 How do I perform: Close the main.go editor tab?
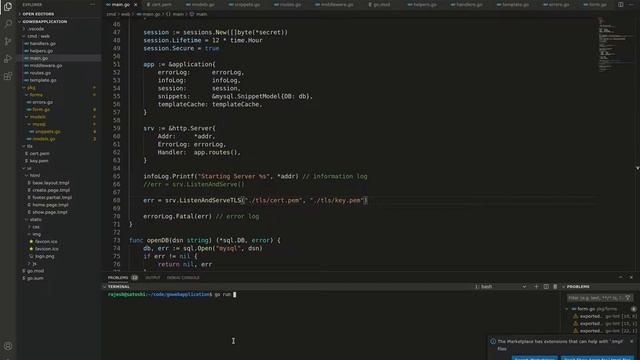coord(136,4)
